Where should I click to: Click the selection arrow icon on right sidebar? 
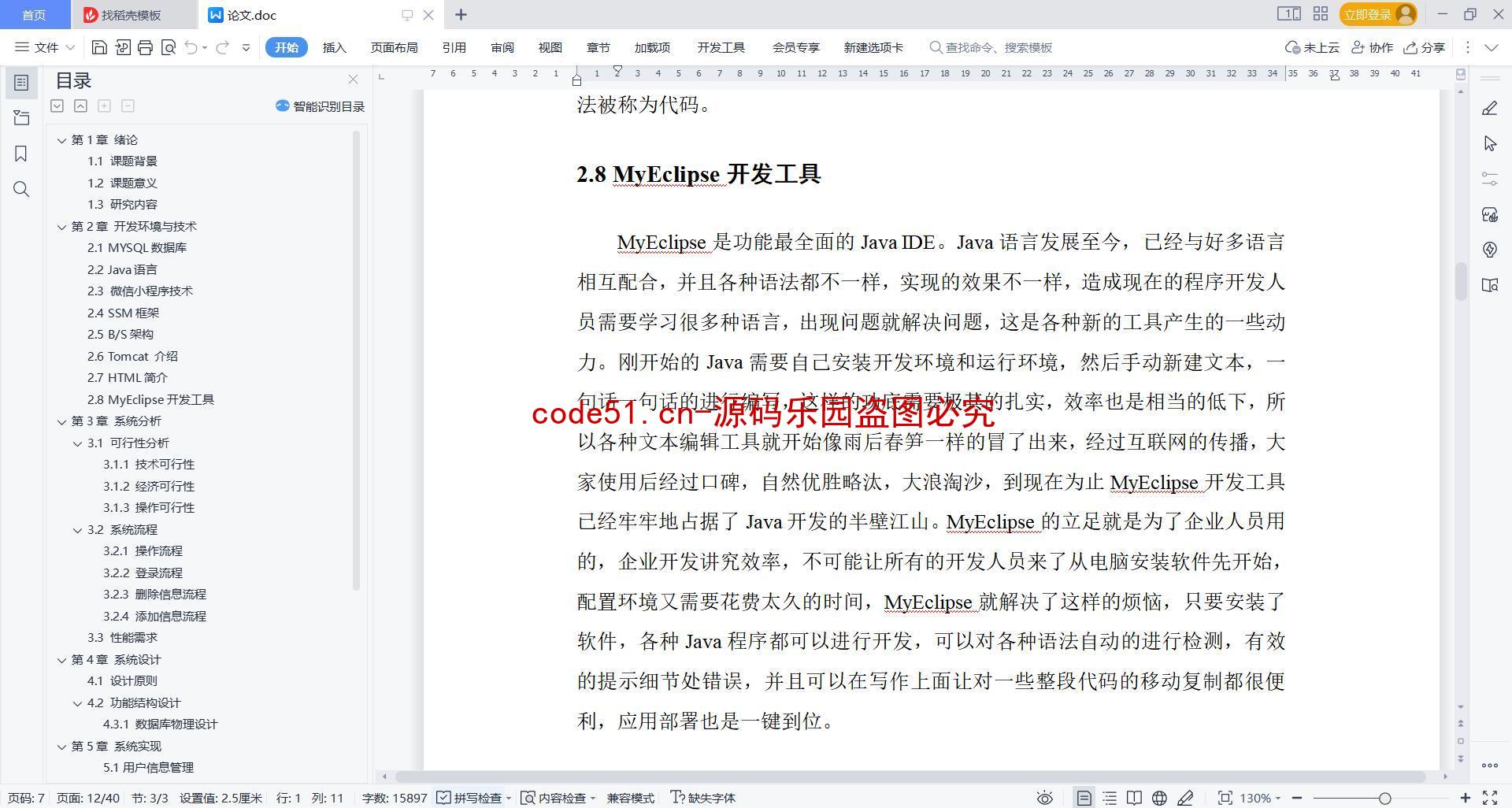coord(1490,143)
